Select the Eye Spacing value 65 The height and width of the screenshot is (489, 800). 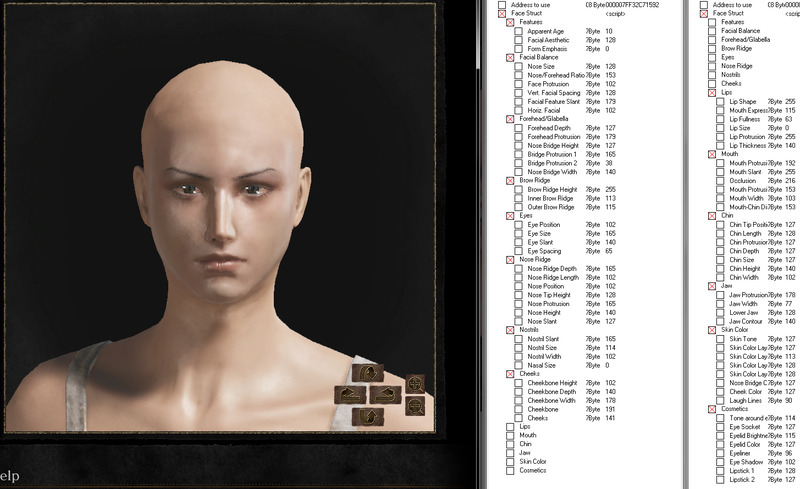coord(609,251)
